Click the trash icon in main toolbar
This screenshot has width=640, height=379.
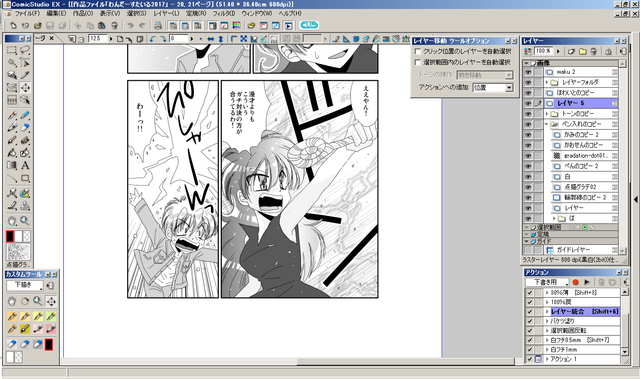(115, 26)
